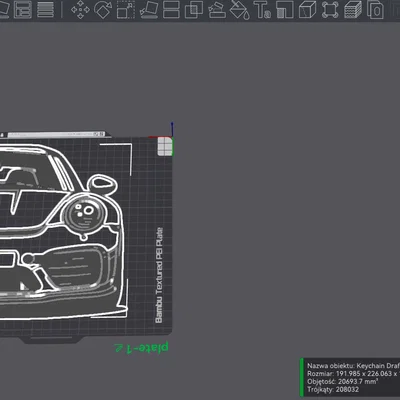
Task: Click the variable layer height icon
Action: point(46,9)
